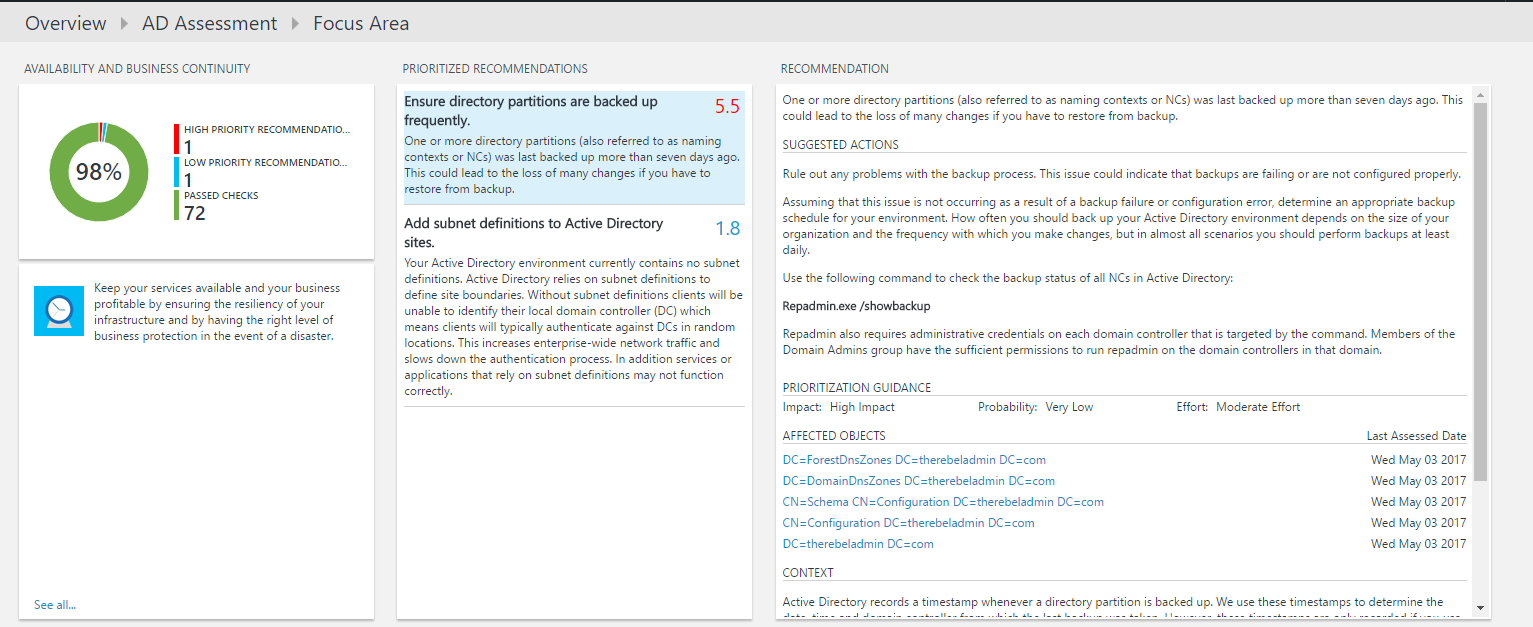The width and height of the screenshot is (1533, 627).
Task: Click scrollbar down arrow in Recommendation panel
Action: [x=1480, y=607]
